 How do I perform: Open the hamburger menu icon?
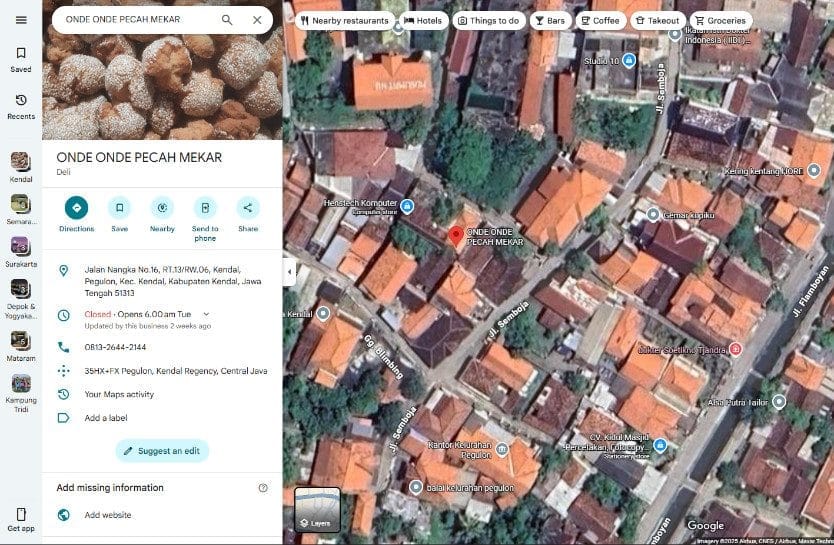21,20
